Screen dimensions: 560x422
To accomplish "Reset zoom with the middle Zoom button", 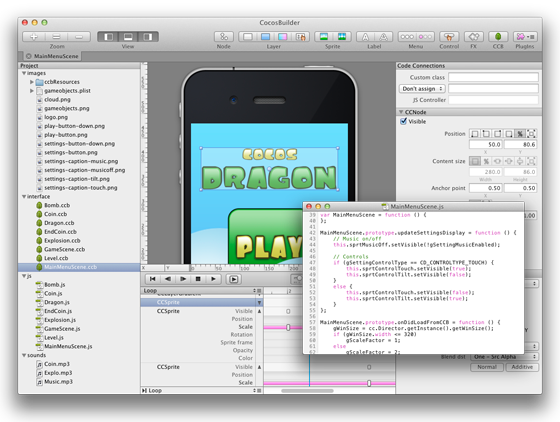I will coord(56,36).
